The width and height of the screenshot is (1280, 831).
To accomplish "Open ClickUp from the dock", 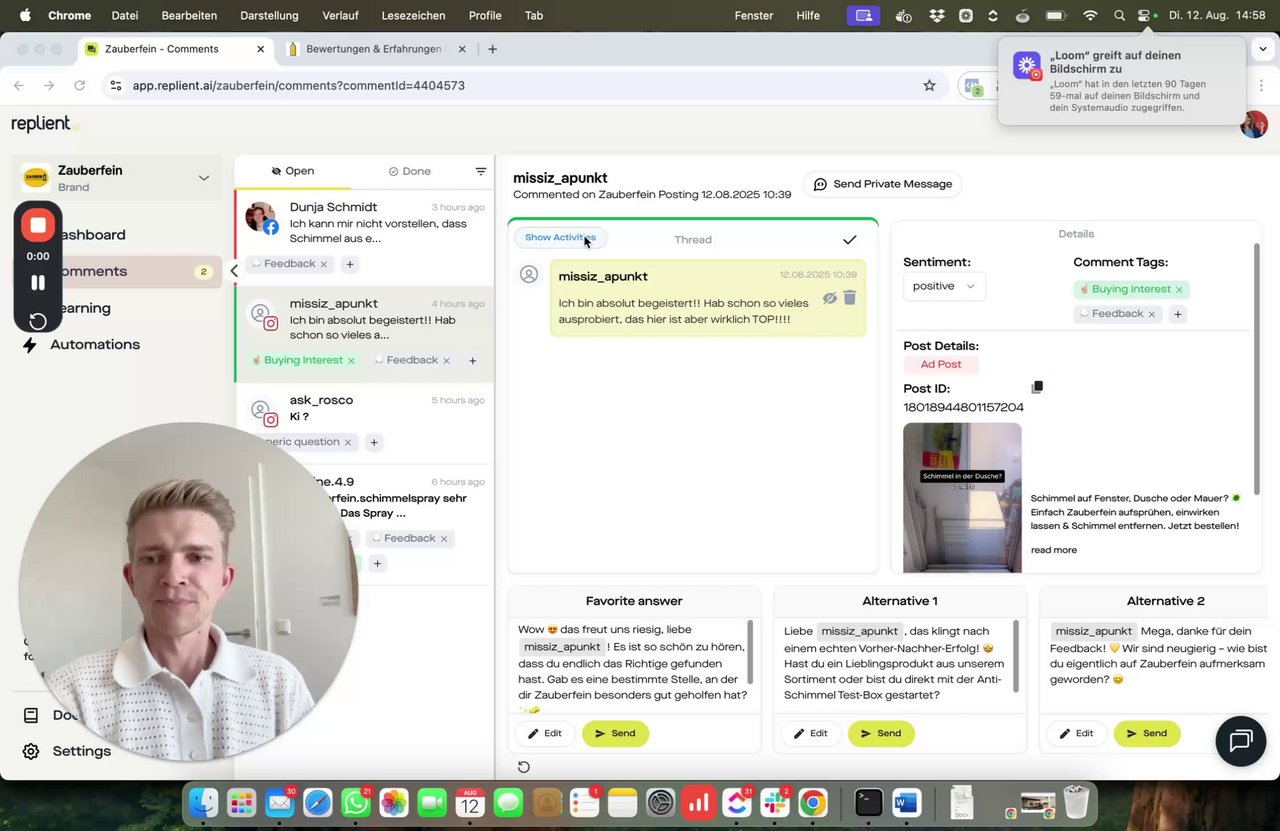I will tap(736, 802).
